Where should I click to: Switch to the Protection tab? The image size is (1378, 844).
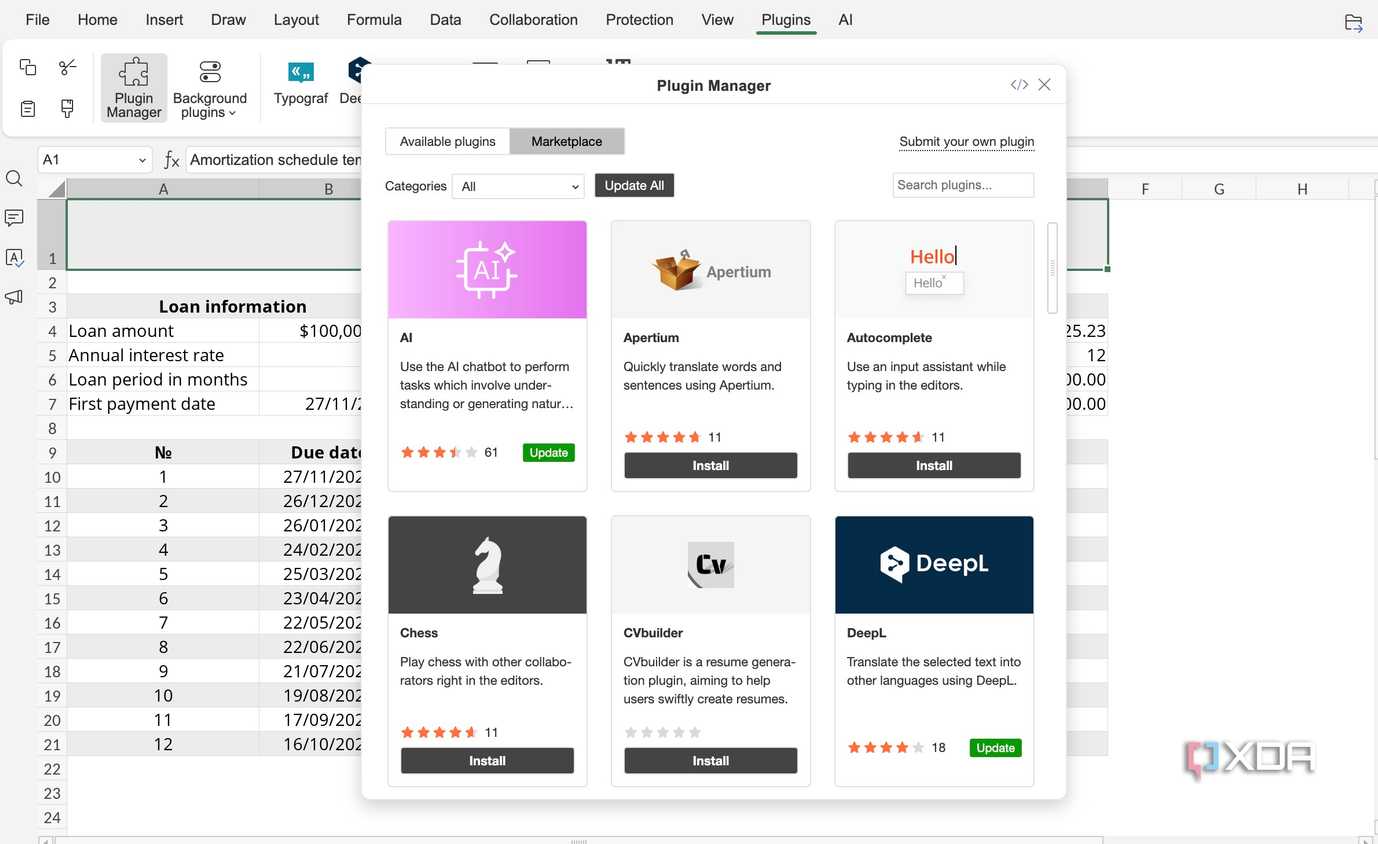[639, 20]
